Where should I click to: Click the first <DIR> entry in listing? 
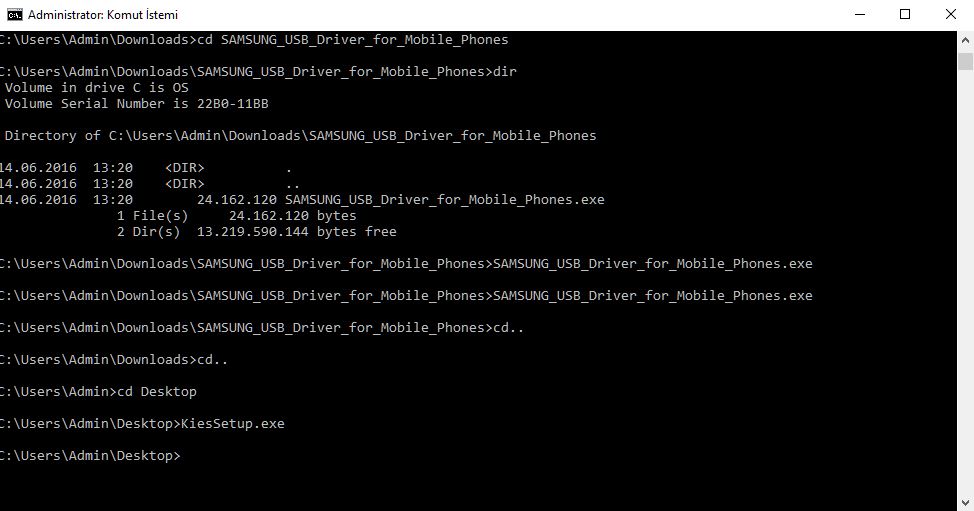pyautogui.click(x=184, y=168)
